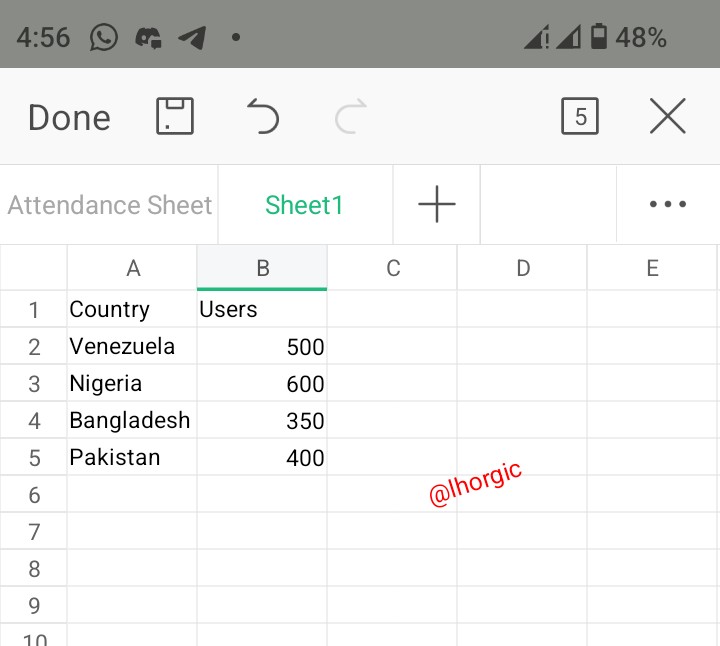This screenshot has width=720, height=646.
Task: Open the three-dot more options menu
Action: point(667,205)
